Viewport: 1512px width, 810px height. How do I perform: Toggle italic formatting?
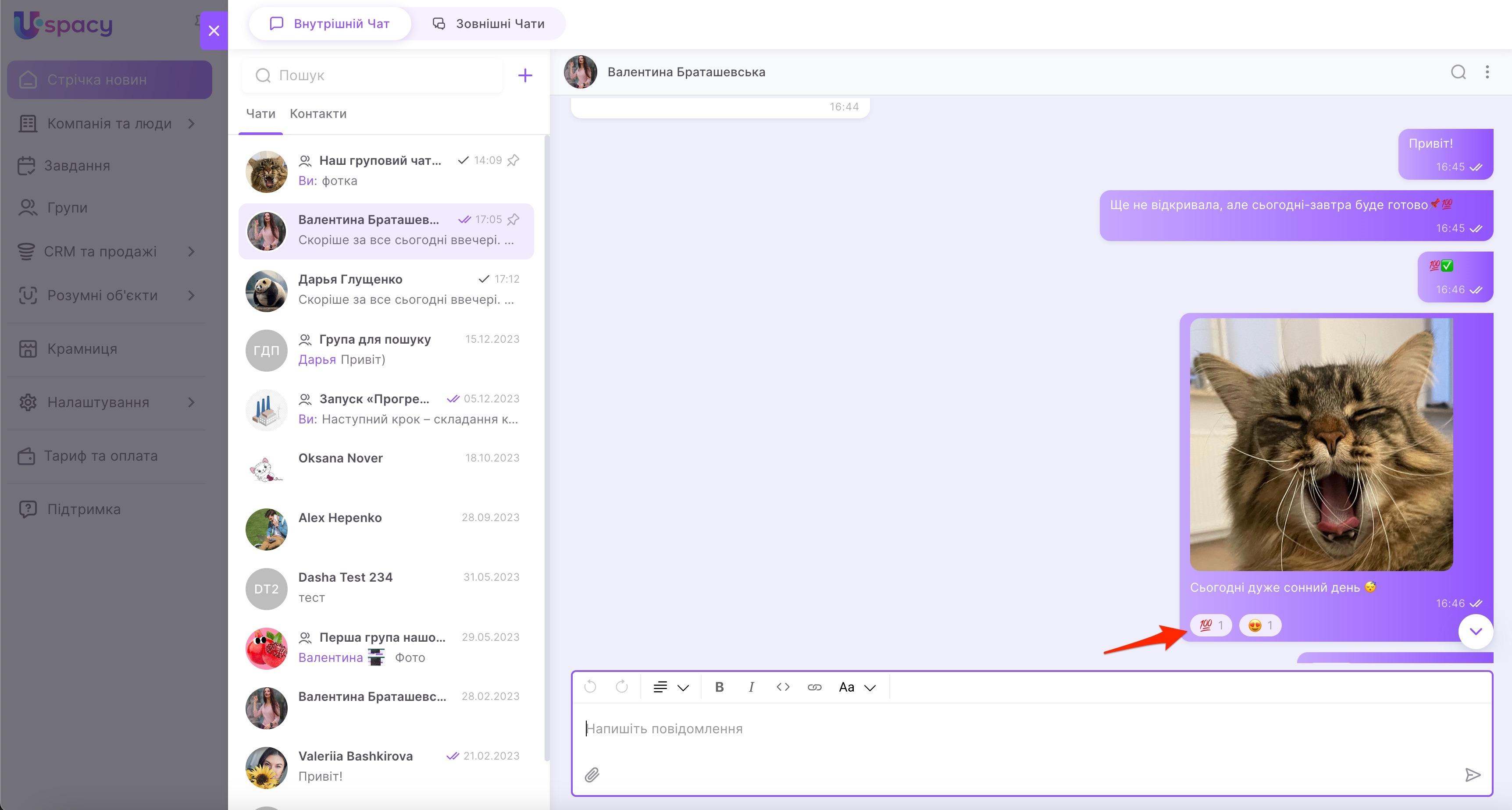[751, 687]
